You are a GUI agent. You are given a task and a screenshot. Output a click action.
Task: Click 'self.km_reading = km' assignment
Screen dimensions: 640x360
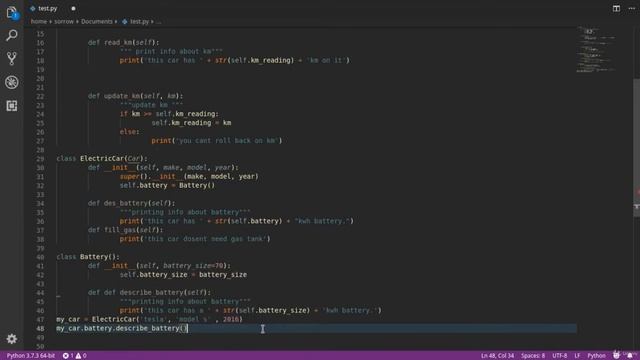coord(191,123)
